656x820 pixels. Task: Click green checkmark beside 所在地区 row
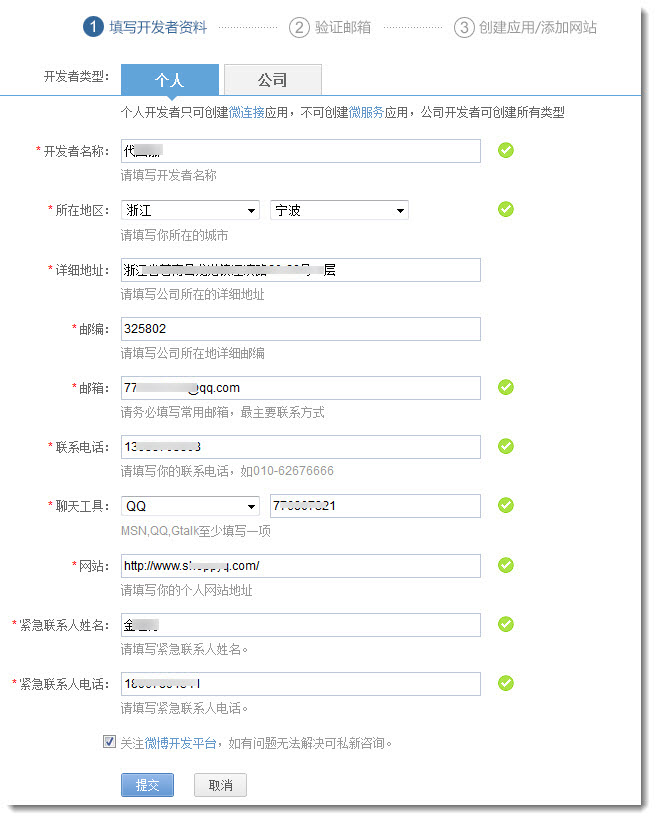pos(506,209)
